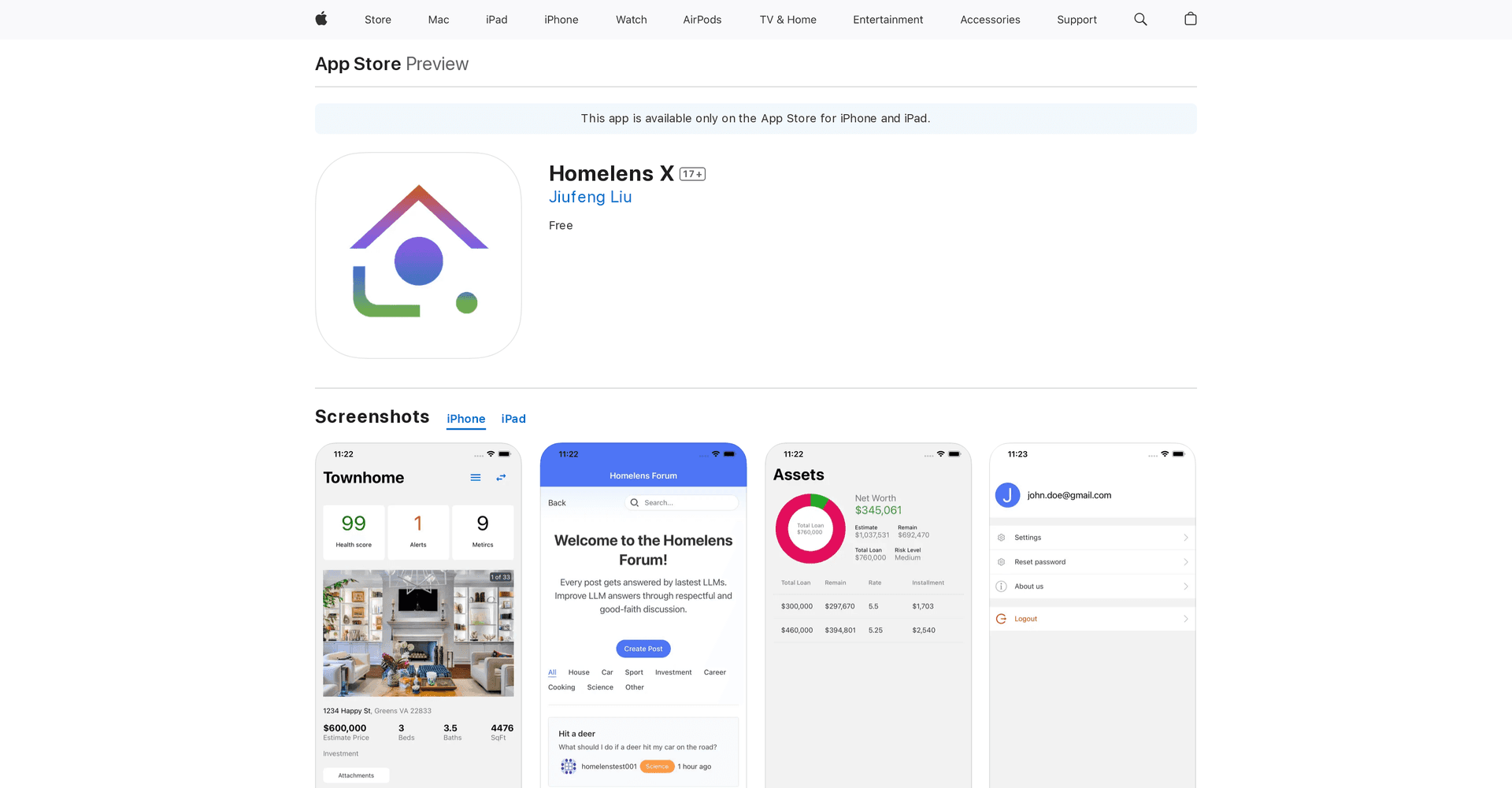Screen dimensions: 1512x788
Task: Expand the Logout row chevron
Action: (1186, 619)
